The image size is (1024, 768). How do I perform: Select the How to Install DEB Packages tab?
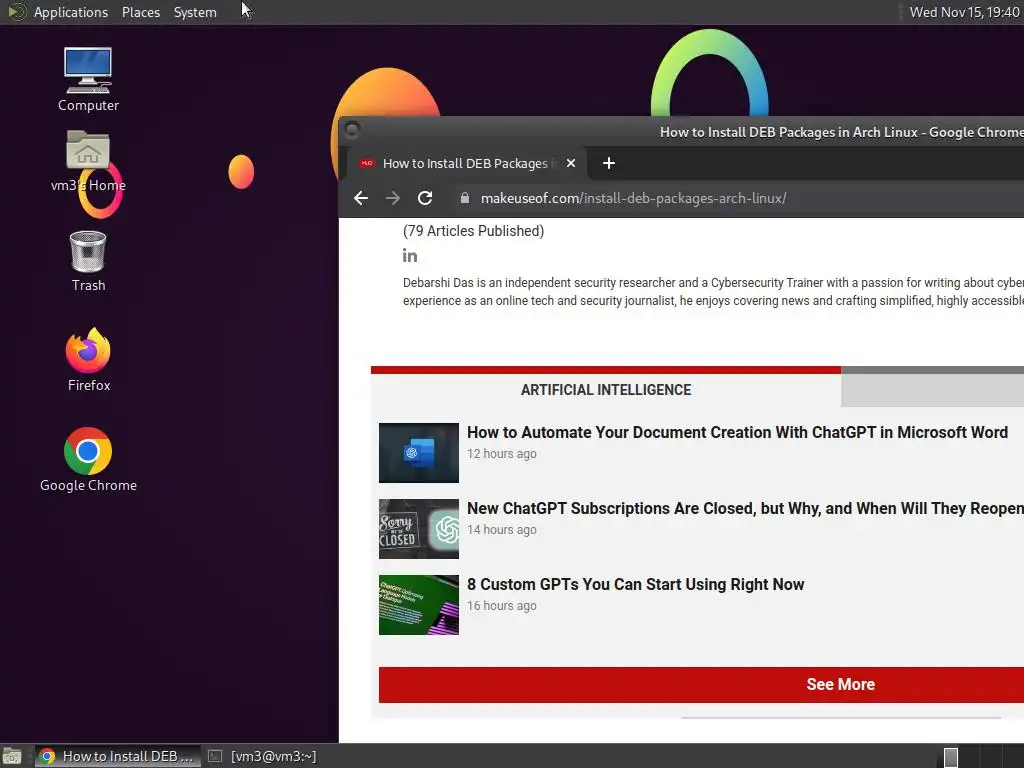[x=465, y=163]
